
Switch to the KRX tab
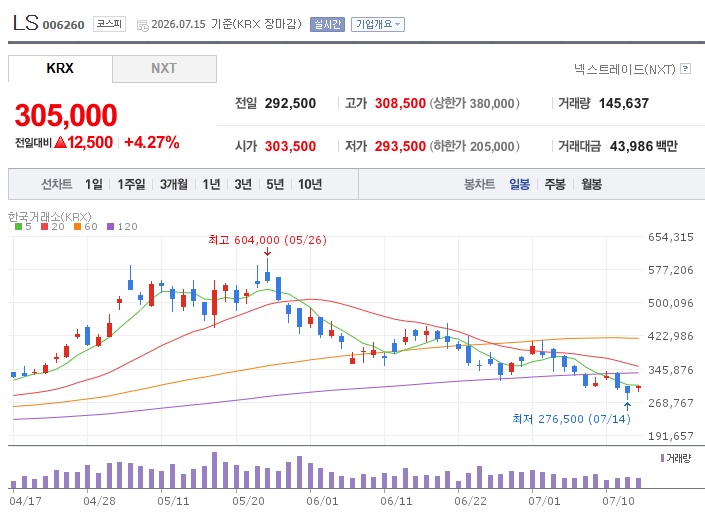pos(60,68)
